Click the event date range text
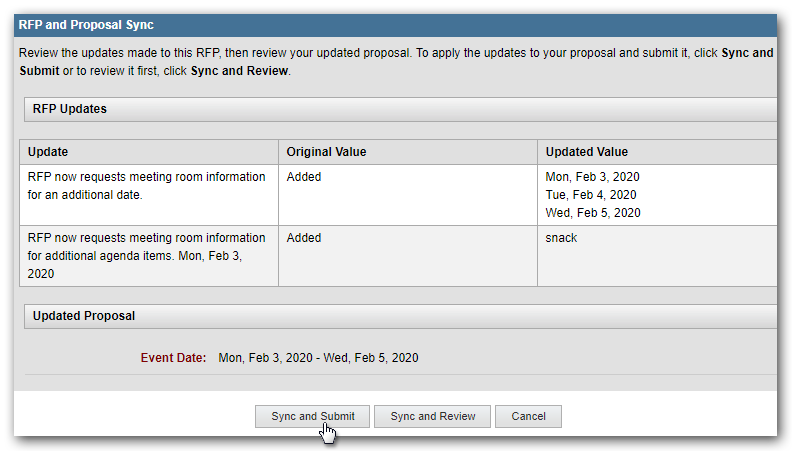The image size is (792, 451). click(318, 358)
